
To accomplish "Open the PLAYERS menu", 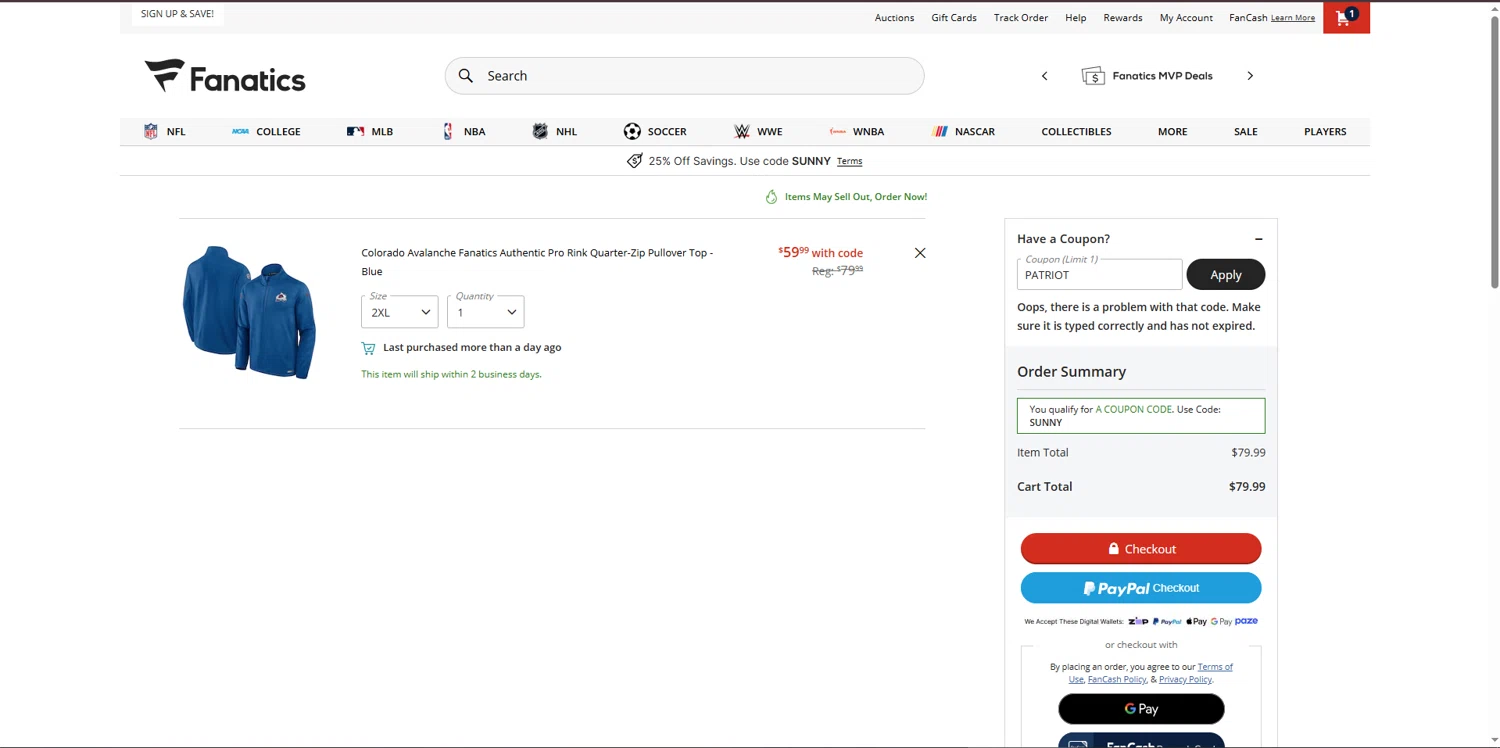I will (x=1325, y=131).
